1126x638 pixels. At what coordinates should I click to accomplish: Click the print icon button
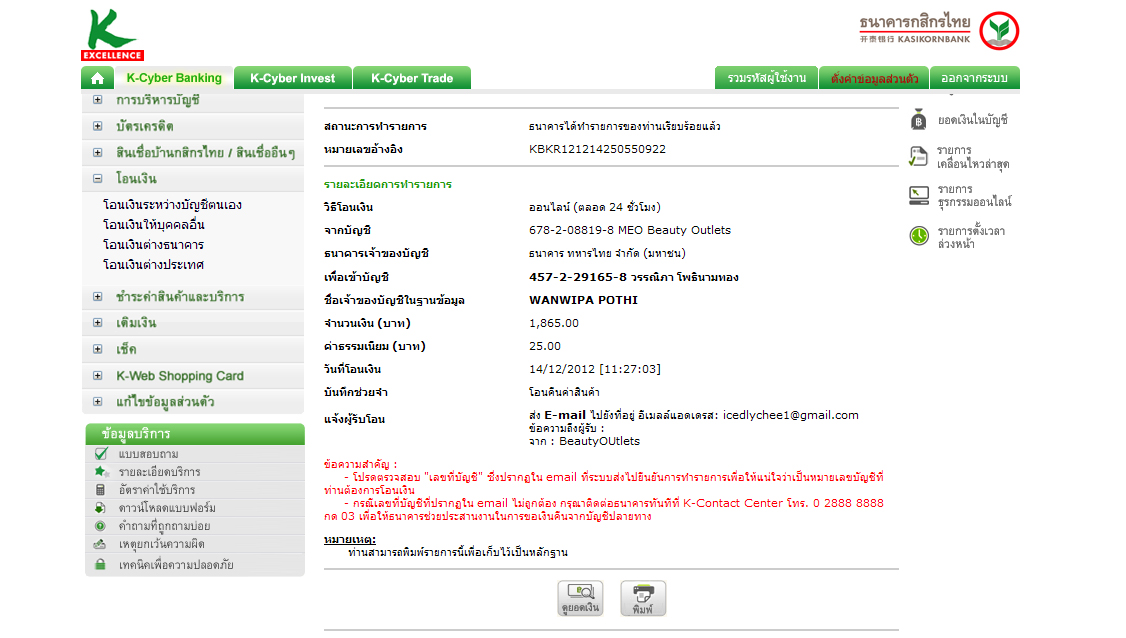643,598
